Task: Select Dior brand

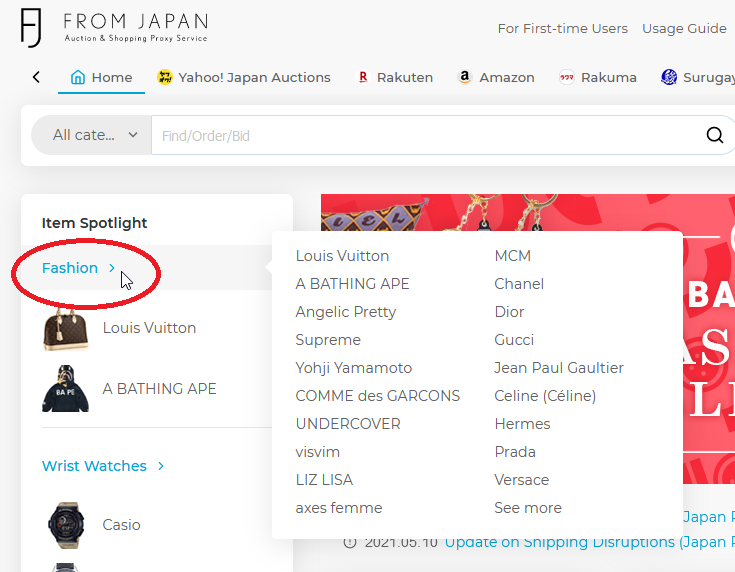Action: click(510, 312)
